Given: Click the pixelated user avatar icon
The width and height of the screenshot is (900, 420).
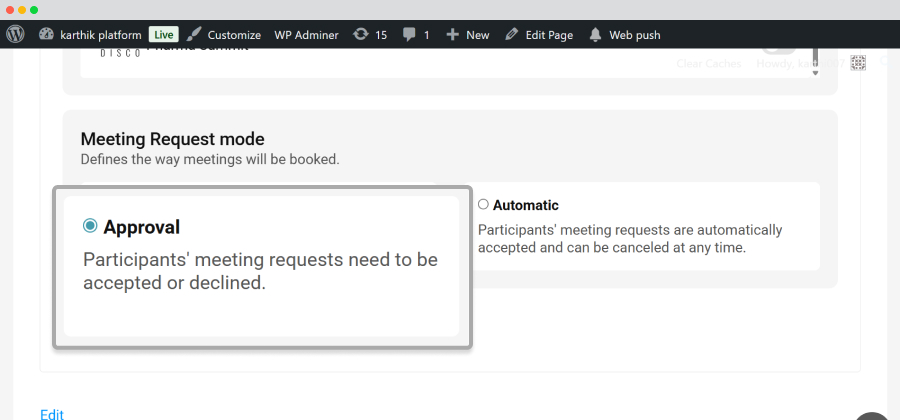Looking at the screenshot, I should point(858,63).
